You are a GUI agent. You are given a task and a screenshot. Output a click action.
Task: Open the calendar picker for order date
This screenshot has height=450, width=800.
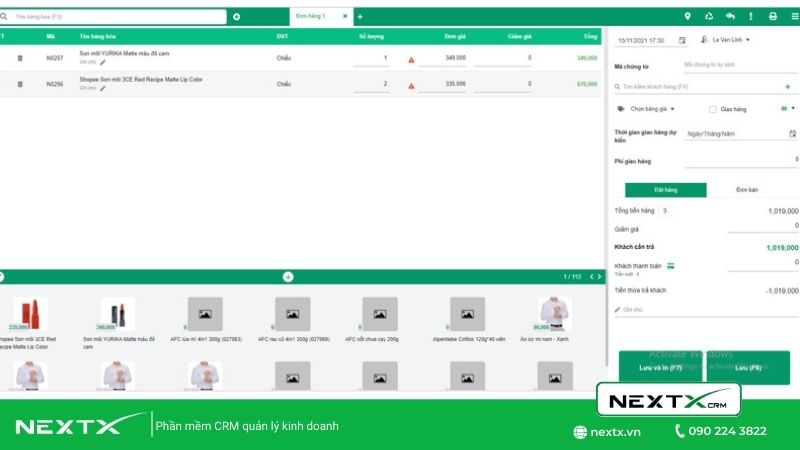click(x=682, y=40)
